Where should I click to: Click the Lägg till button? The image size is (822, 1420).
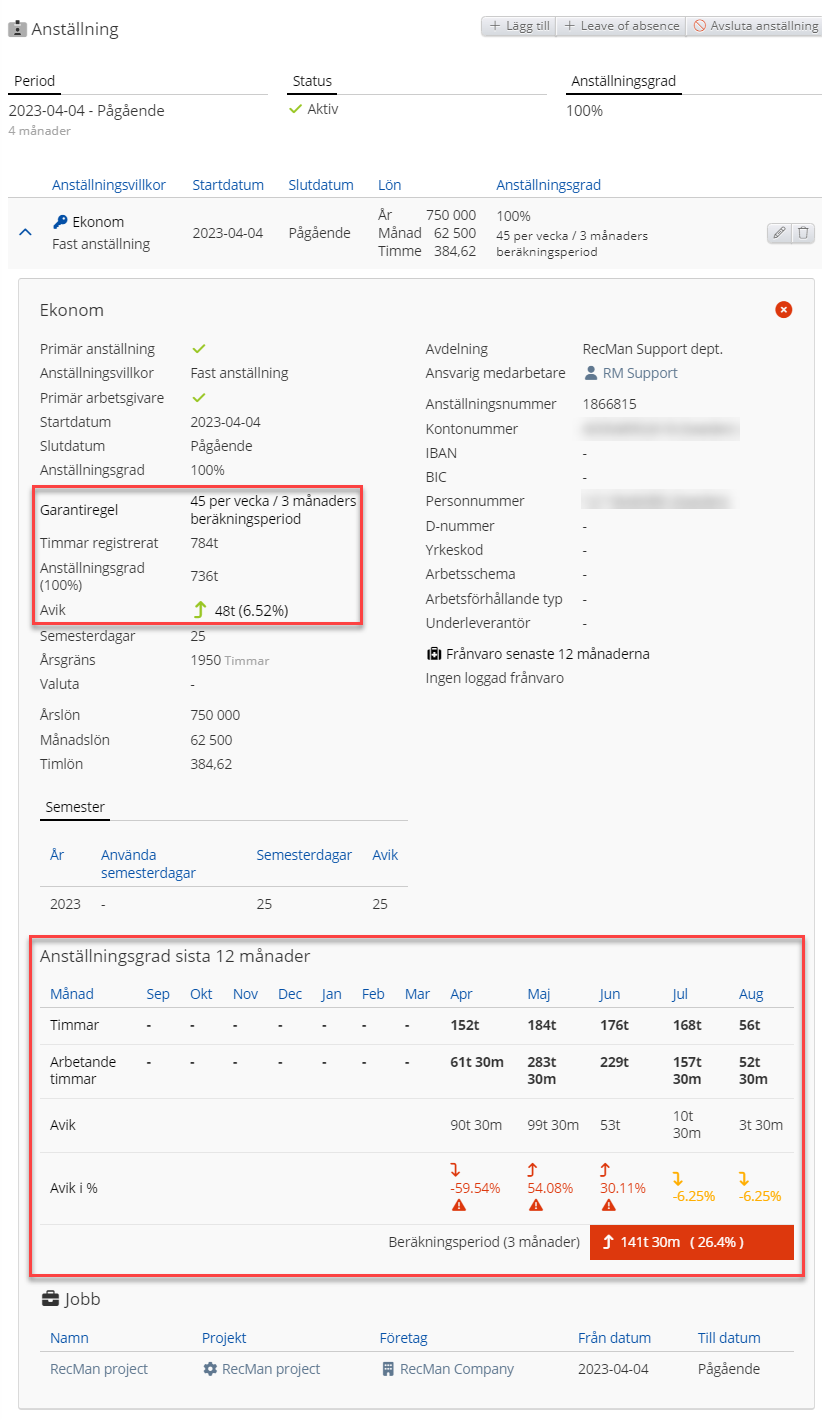[519, 26]
